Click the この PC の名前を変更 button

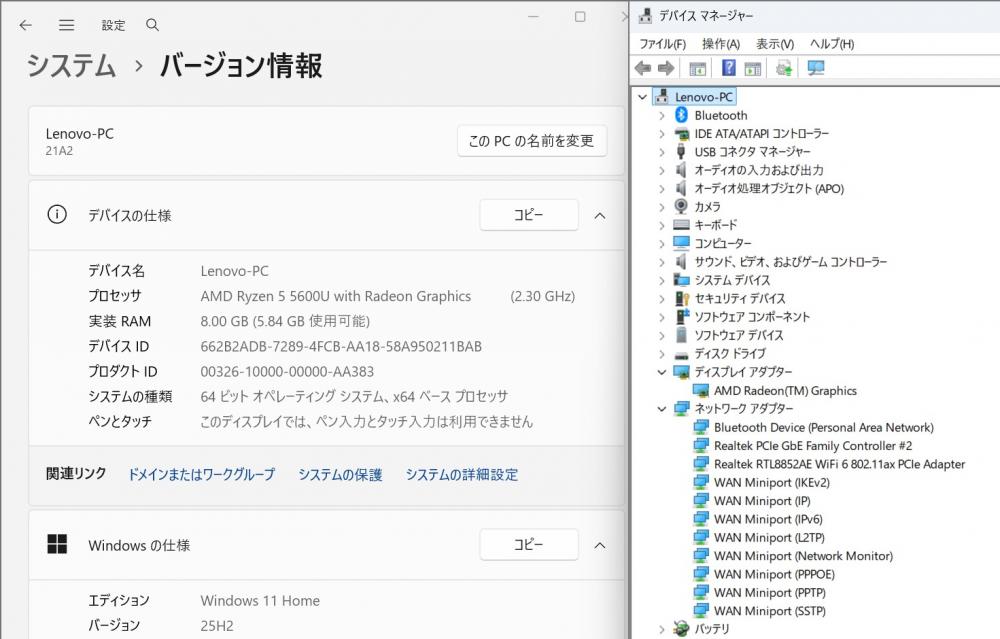point(532,141)
